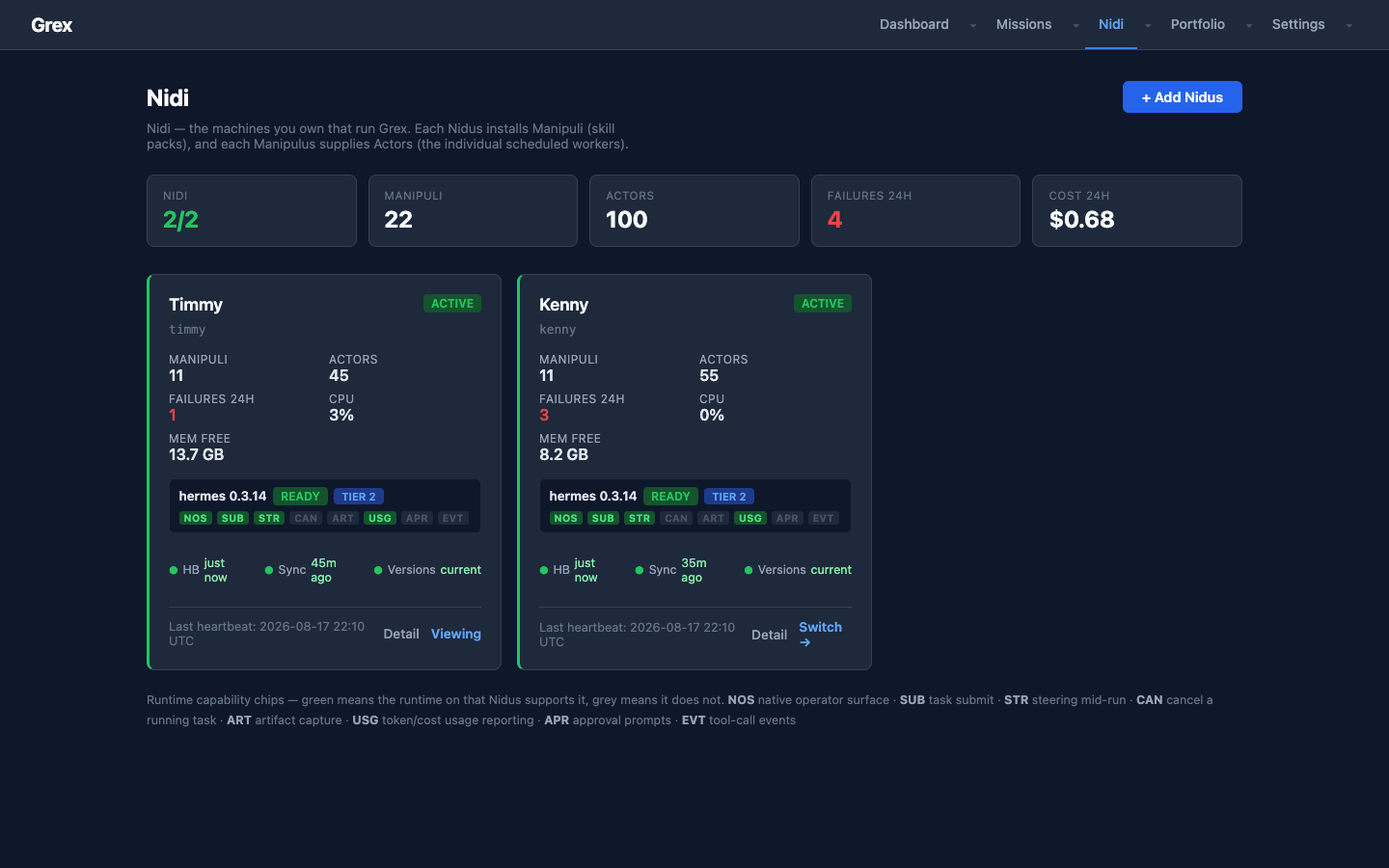Click the SUB chip on Kenny card
Viewport: 1389px width, 868px height.
tap(603, 518)
